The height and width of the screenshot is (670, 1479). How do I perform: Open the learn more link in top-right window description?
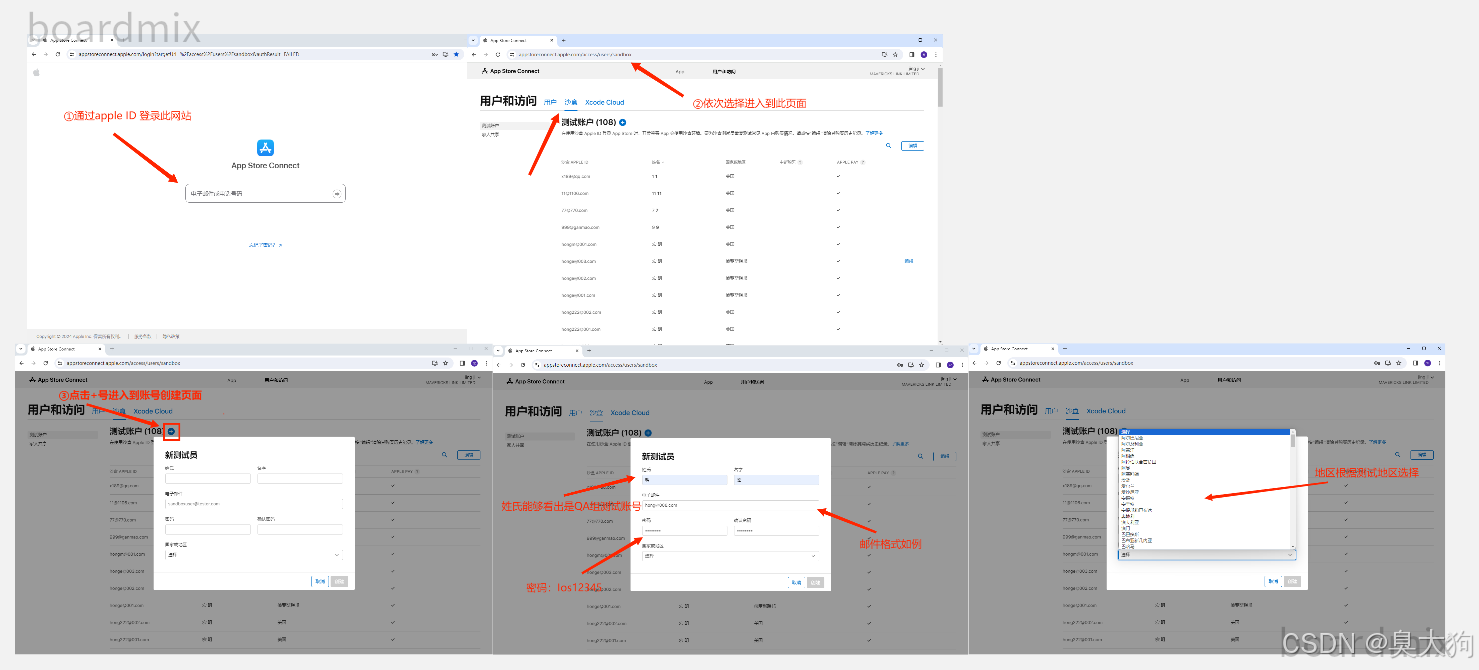click(874, 132)
